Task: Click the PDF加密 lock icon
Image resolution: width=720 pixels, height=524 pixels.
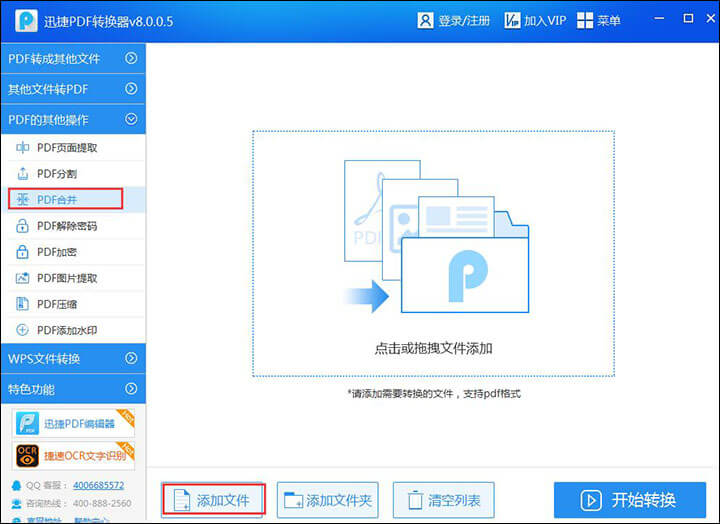Action: pos(22,252)
